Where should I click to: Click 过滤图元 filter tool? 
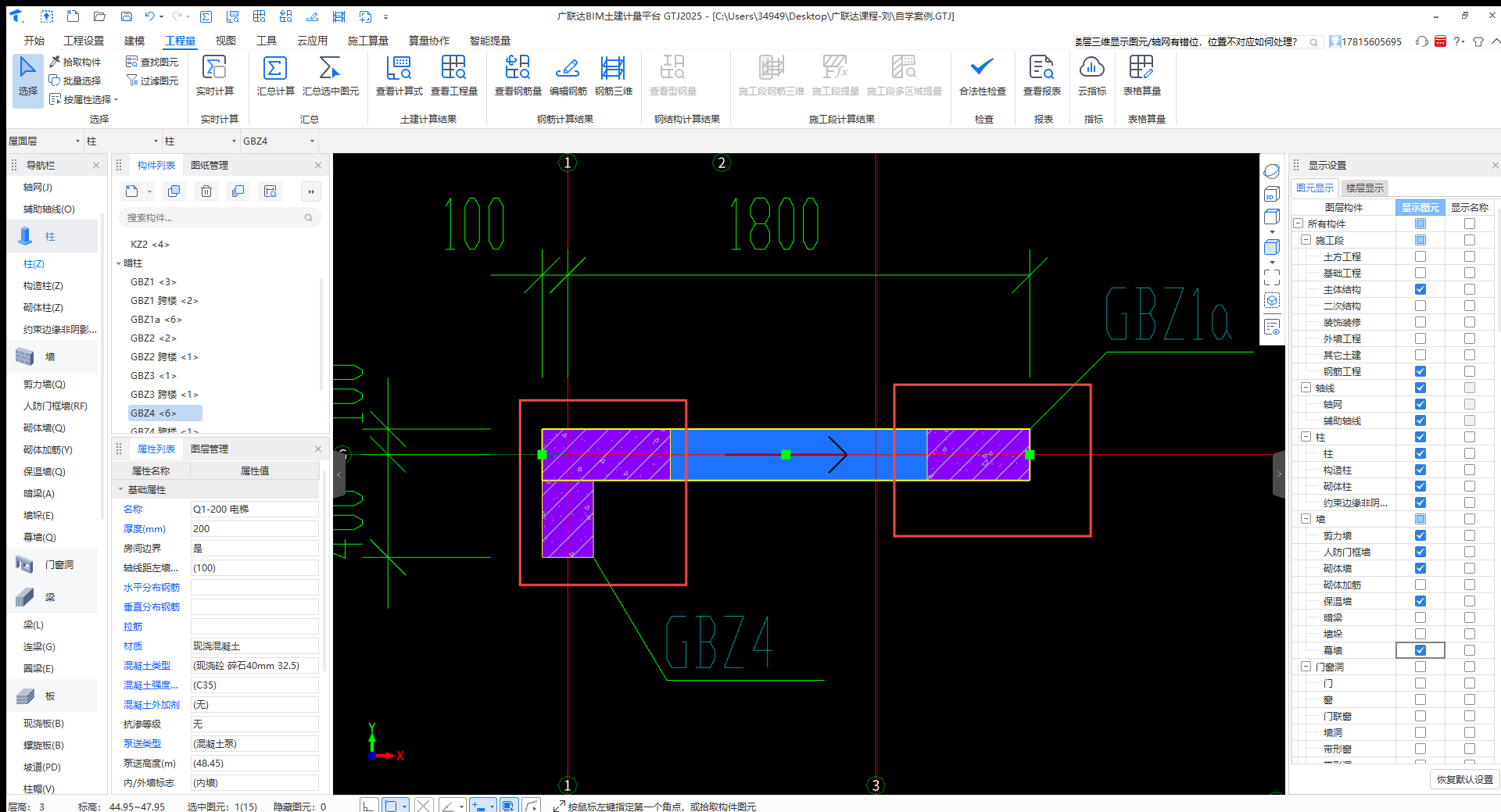152,80
